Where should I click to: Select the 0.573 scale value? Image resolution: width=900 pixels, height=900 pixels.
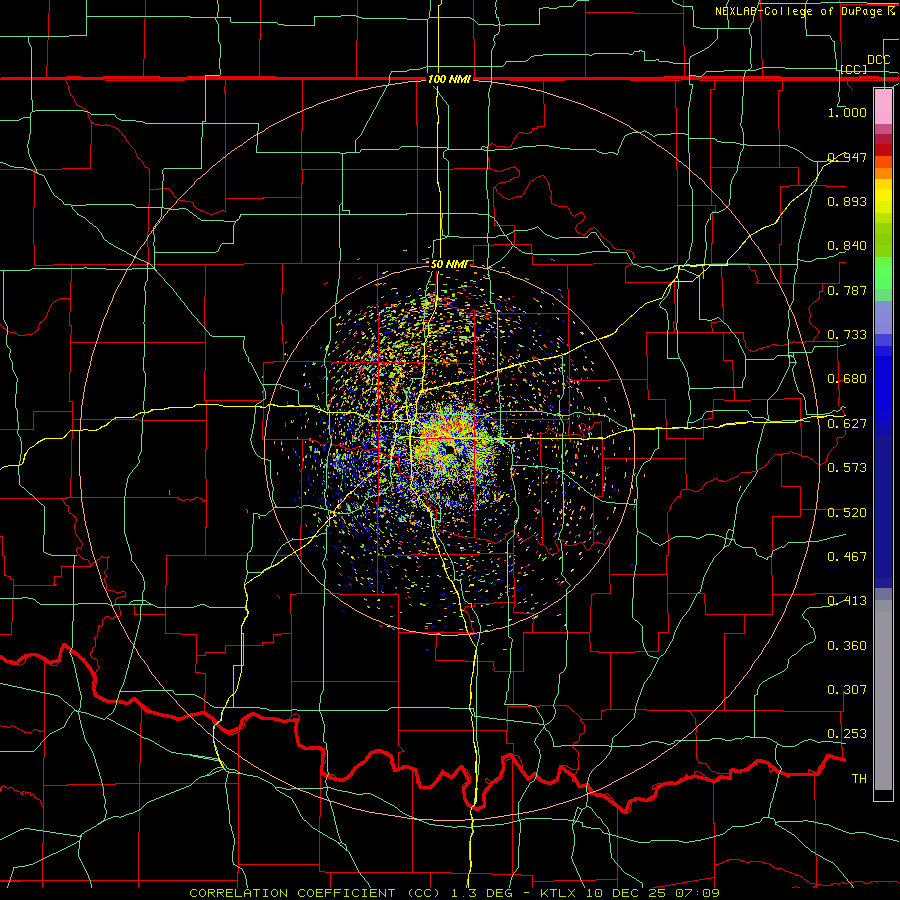(x=847, y=468)
